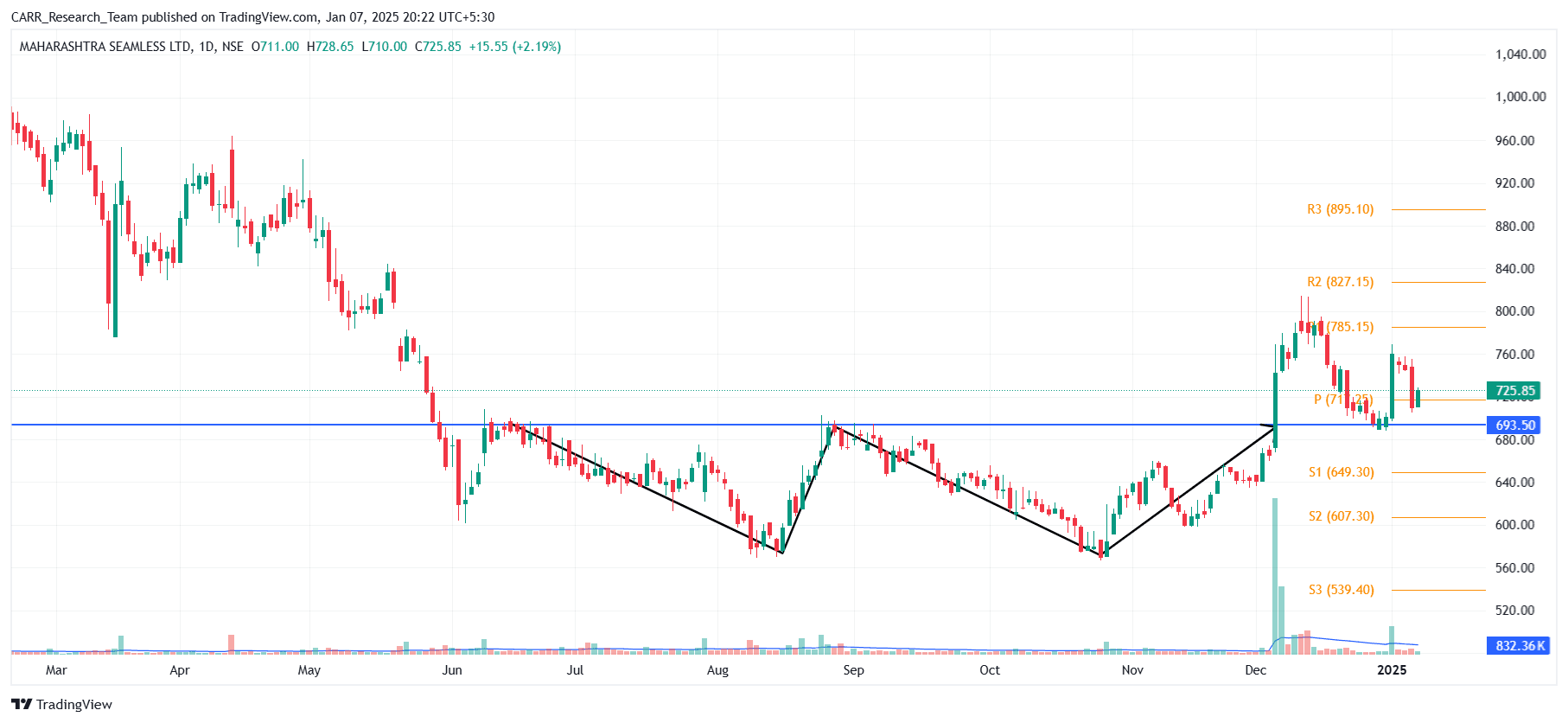Image resolution: width=1568 pixels, height=723 pixels.
Task: Click the 920.00 price axis label
Action: (x=1514, y=183)
